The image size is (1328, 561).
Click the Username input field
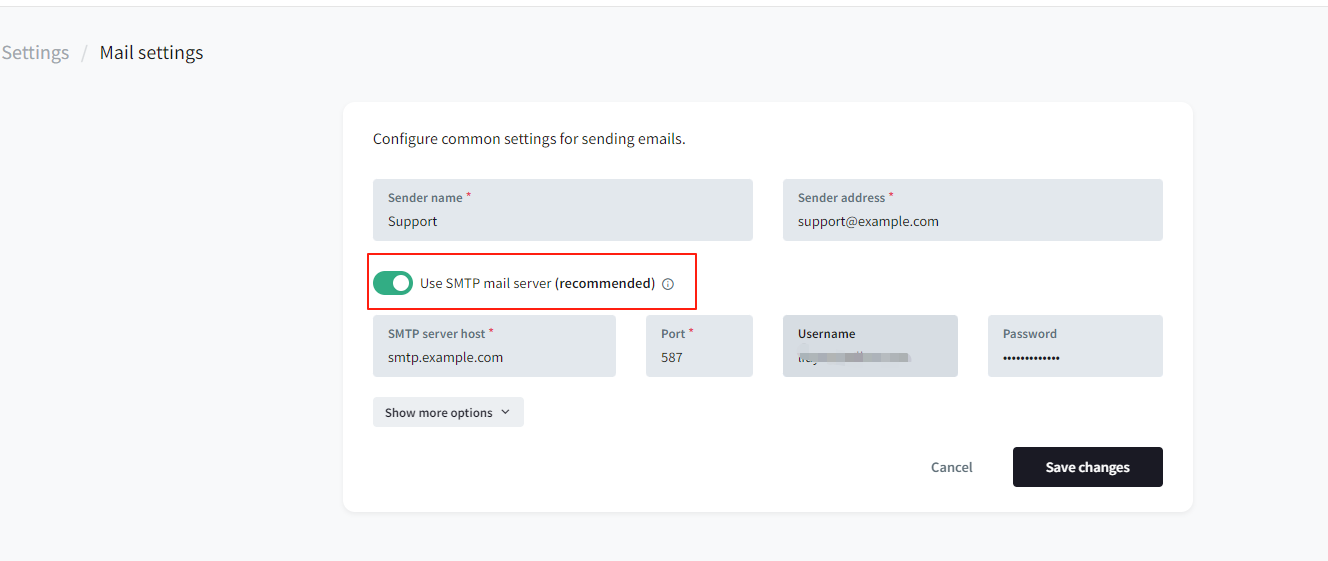pos(870,346)
